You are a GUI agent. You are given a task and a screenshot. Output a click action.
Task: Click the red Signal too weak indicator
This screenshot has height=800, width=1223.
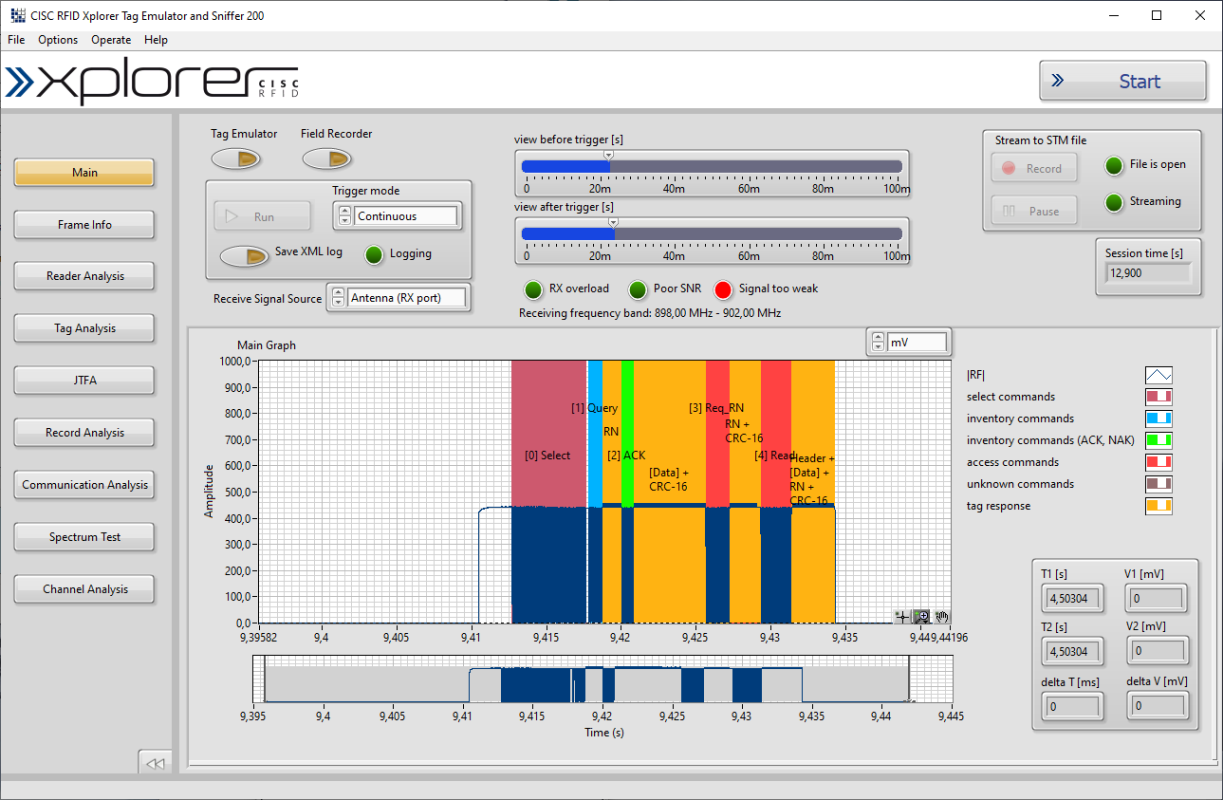(x=723, y=290)
